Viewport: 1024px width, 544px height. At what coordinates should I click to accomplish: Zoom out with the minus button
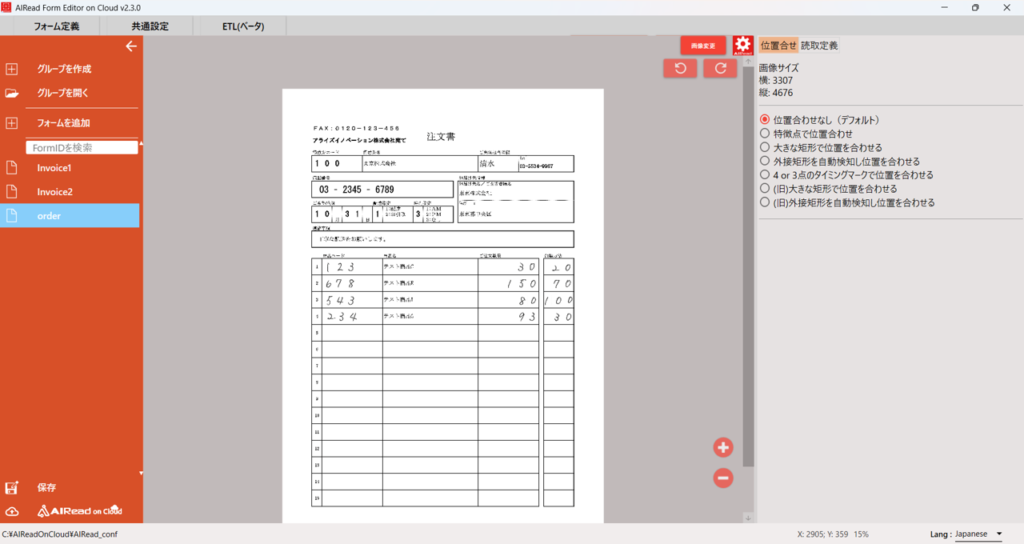coord(723,478)
